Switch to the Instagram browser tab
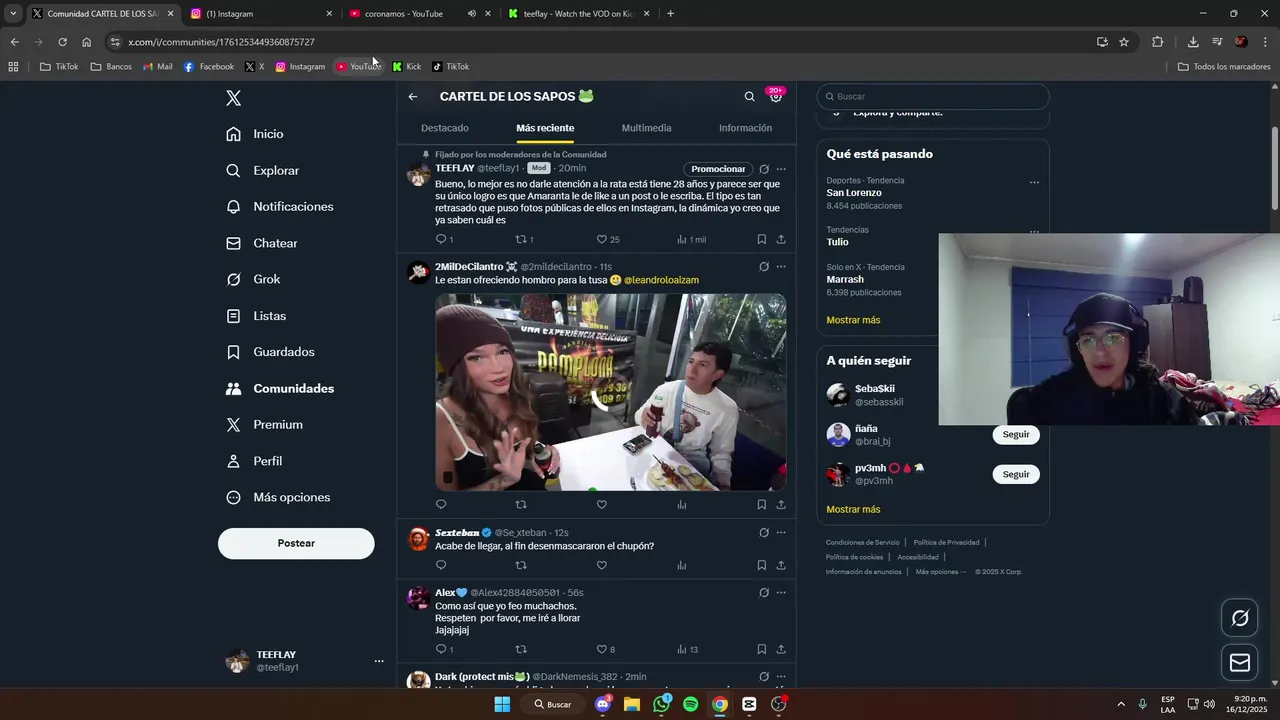The width and height of the screenshot is (1280, 720). point(261,14)
